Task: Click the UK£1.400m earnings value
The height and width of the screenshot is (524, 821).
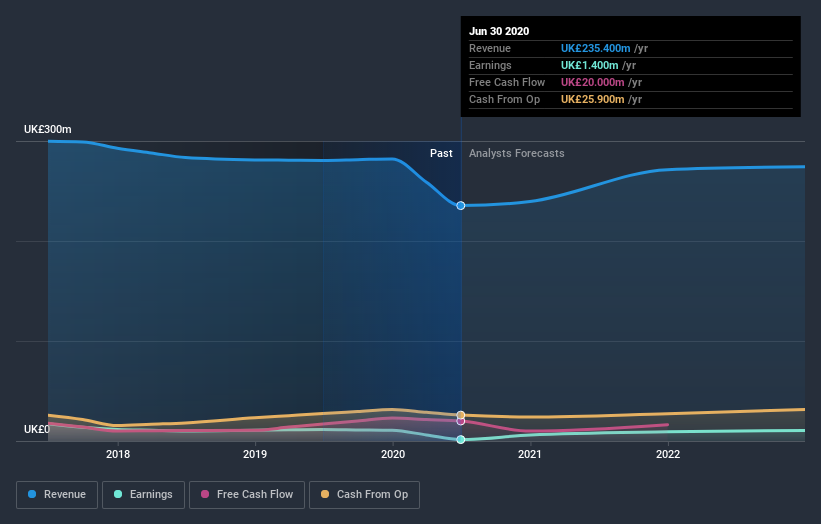Action: coord(590,65)
